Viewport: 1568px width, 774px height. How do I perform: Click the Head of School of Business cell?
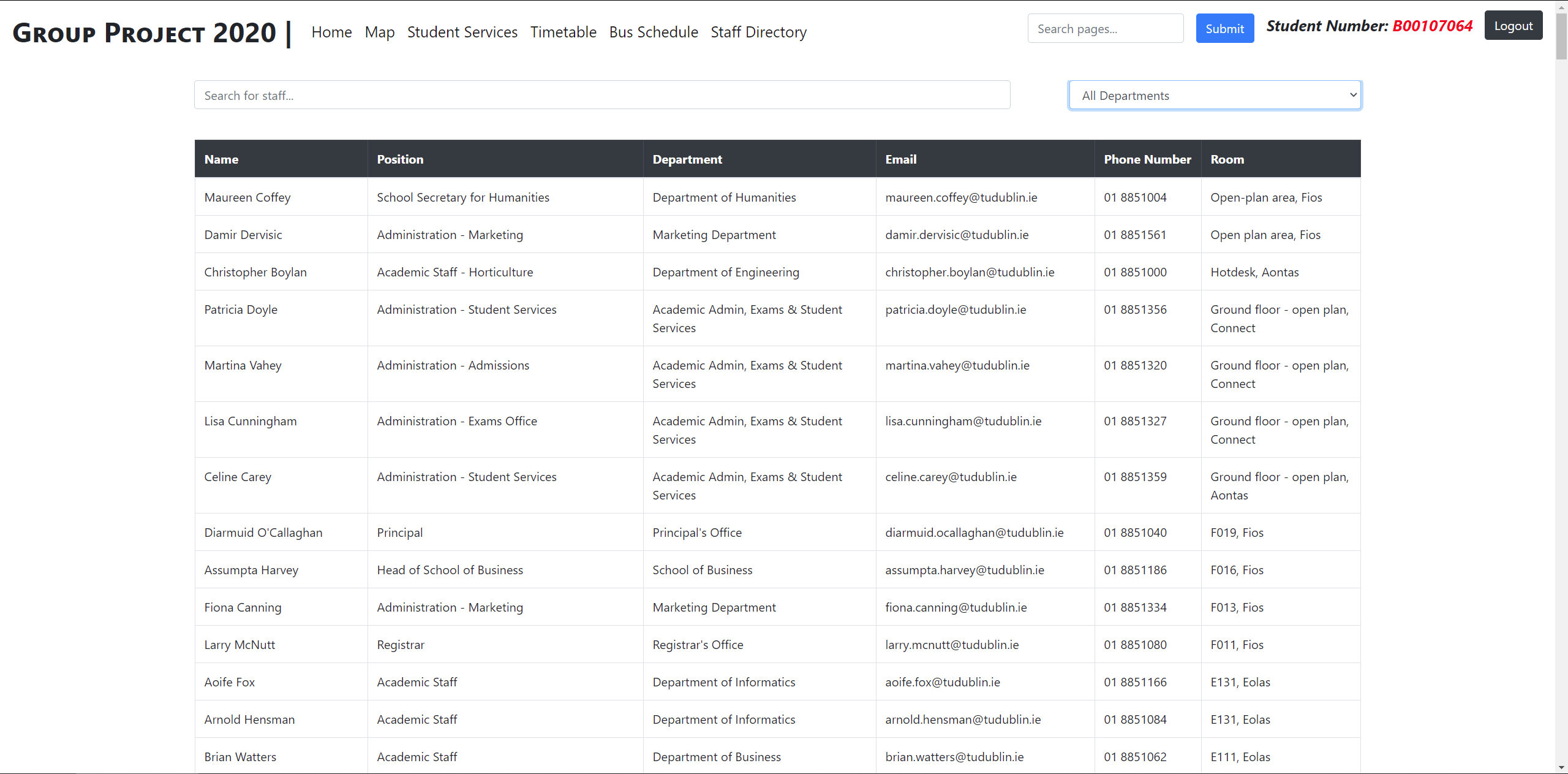[505, 569]
